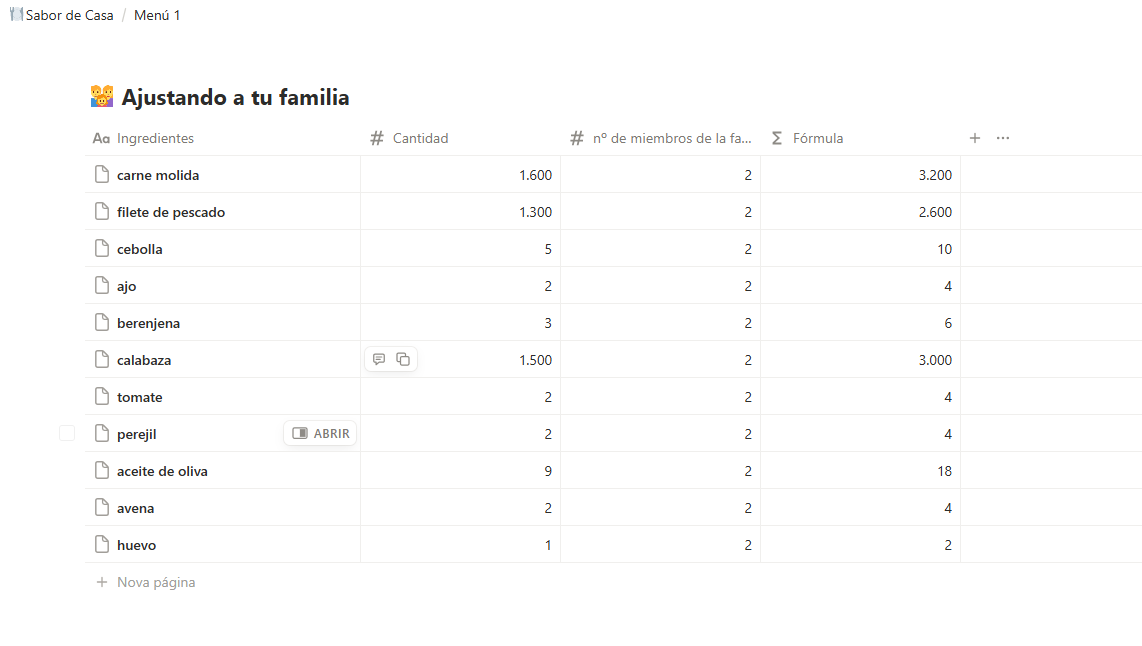Click the page icon beside huevo
The image size is (1142, 646).
[101, 545]
